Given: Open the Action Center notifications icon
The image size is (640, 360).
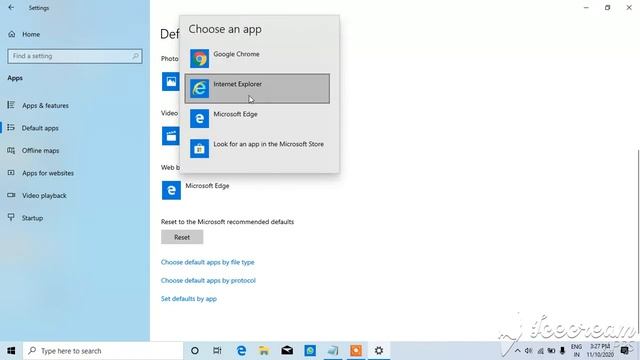Looking at the screenshot, I should point(624,351).
